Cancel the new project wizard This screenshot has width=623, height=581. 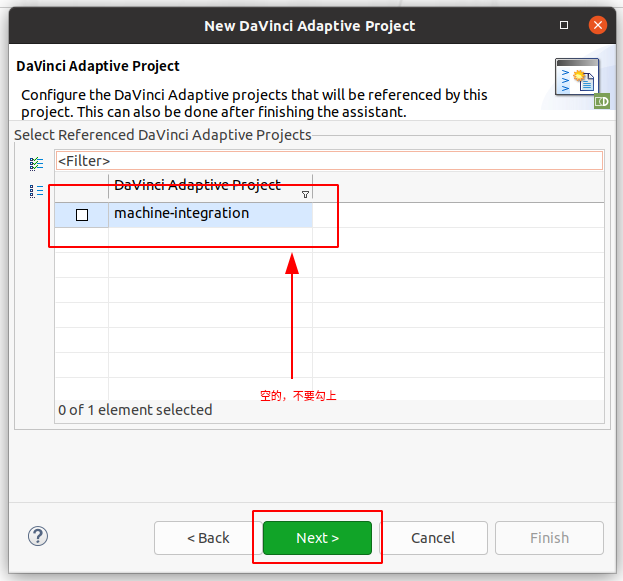433,538
